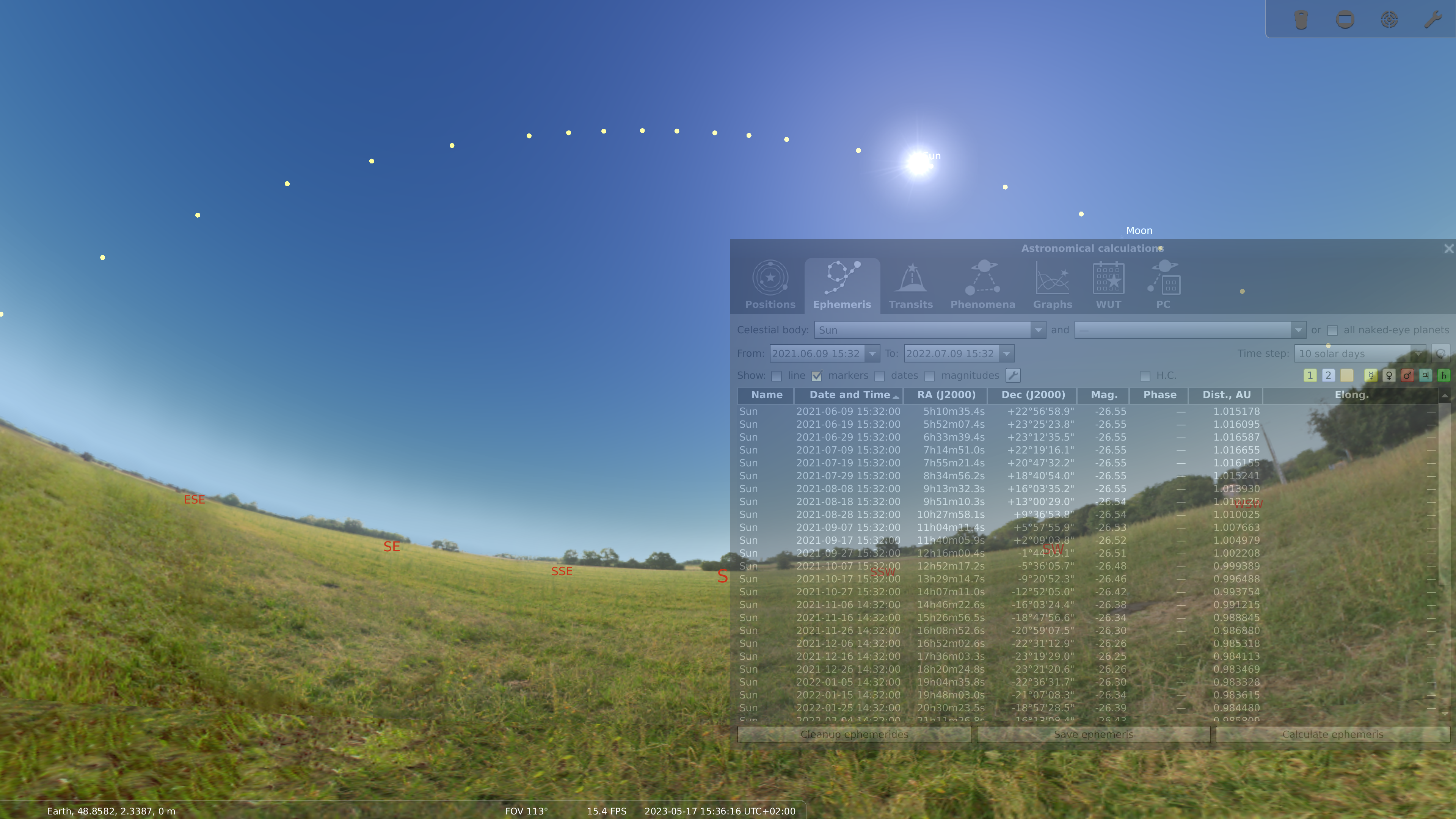Click the date-time 2023-05-17 15:36:16 in status bar

(x=720, y=811)
